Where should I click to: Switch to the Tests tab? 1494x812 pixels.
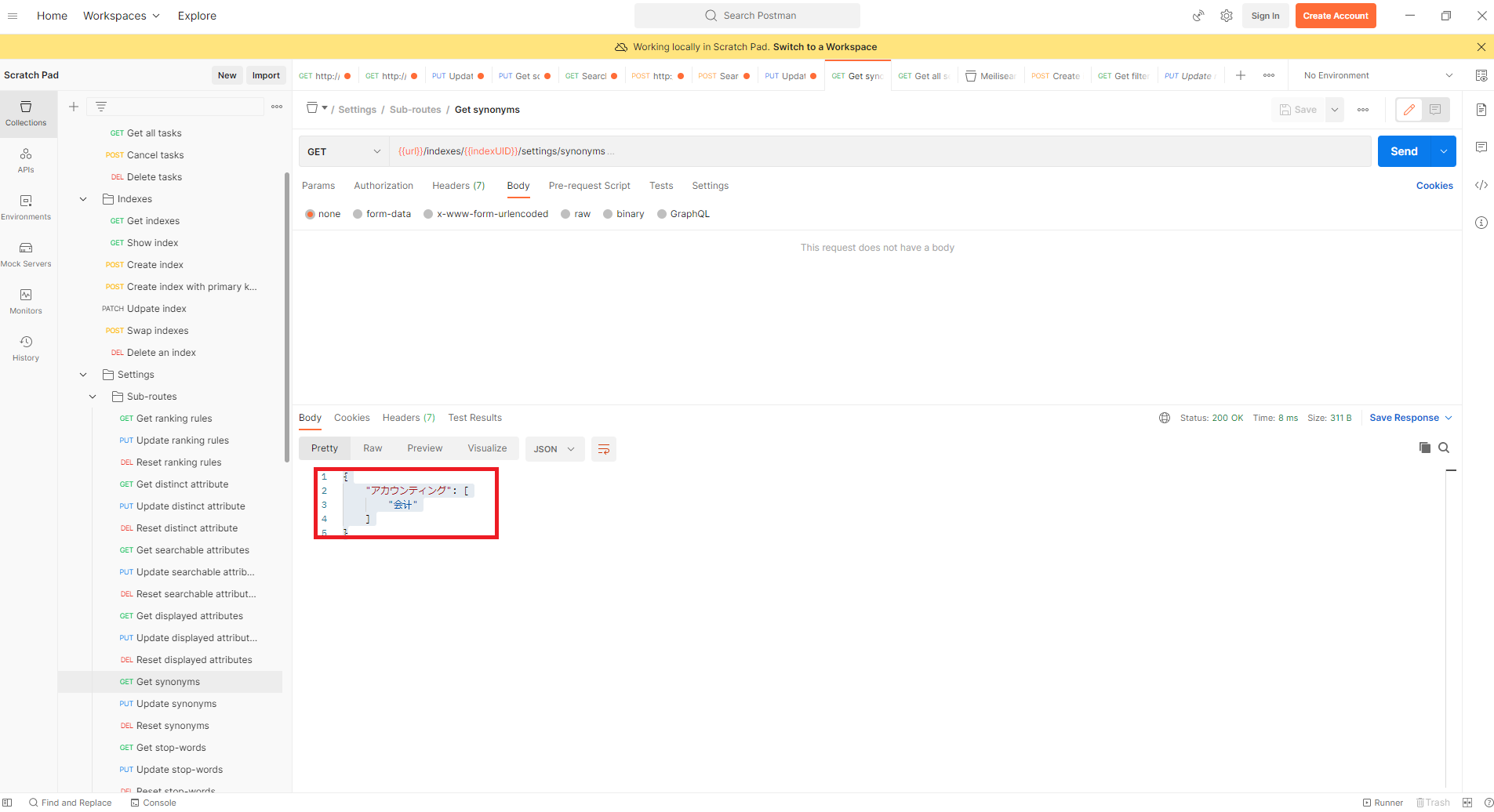tap(660, 185)
